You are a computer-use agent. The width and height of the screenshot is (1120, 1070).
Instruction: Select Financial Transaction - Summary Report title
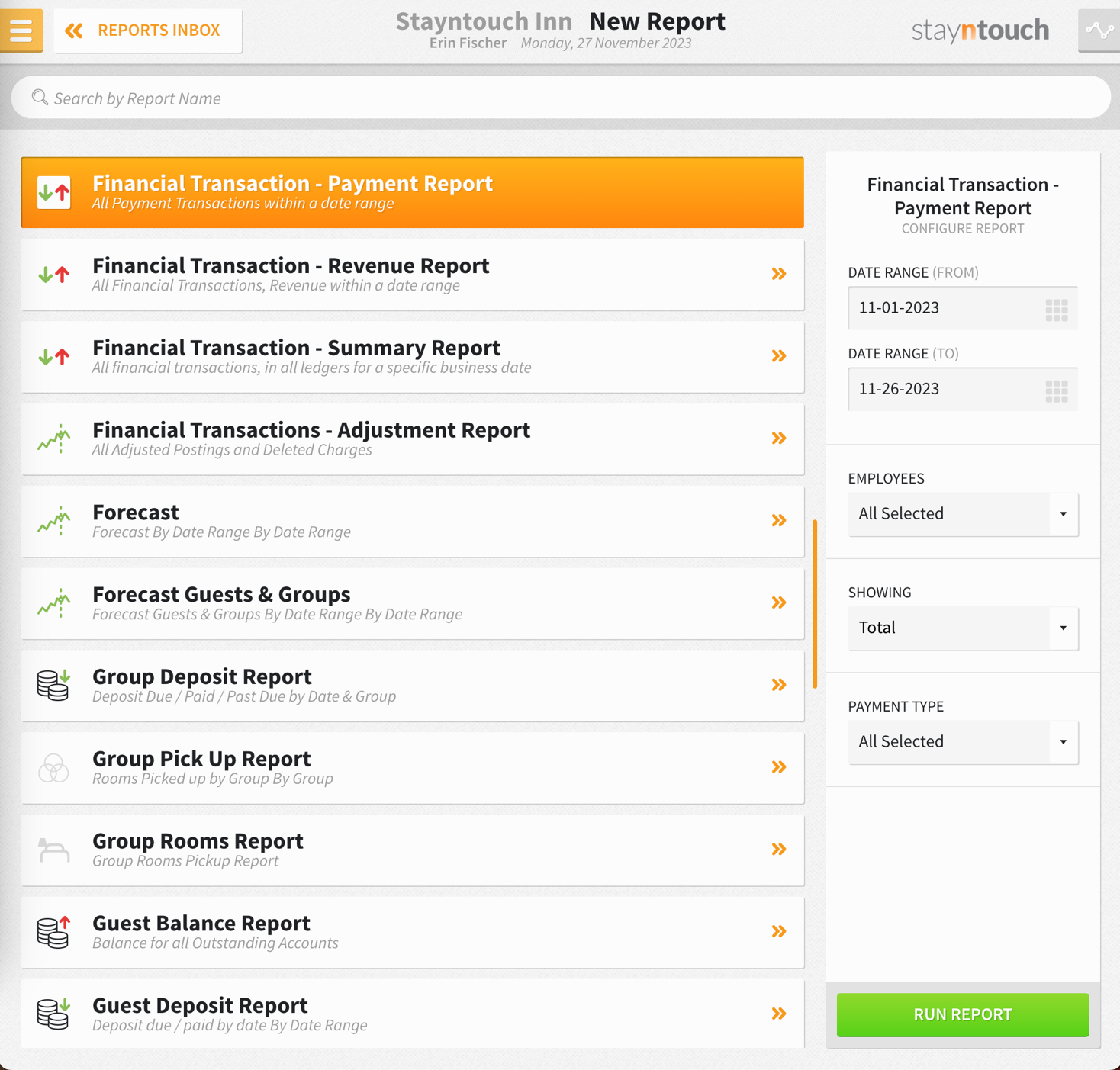(x=297, y=348)
